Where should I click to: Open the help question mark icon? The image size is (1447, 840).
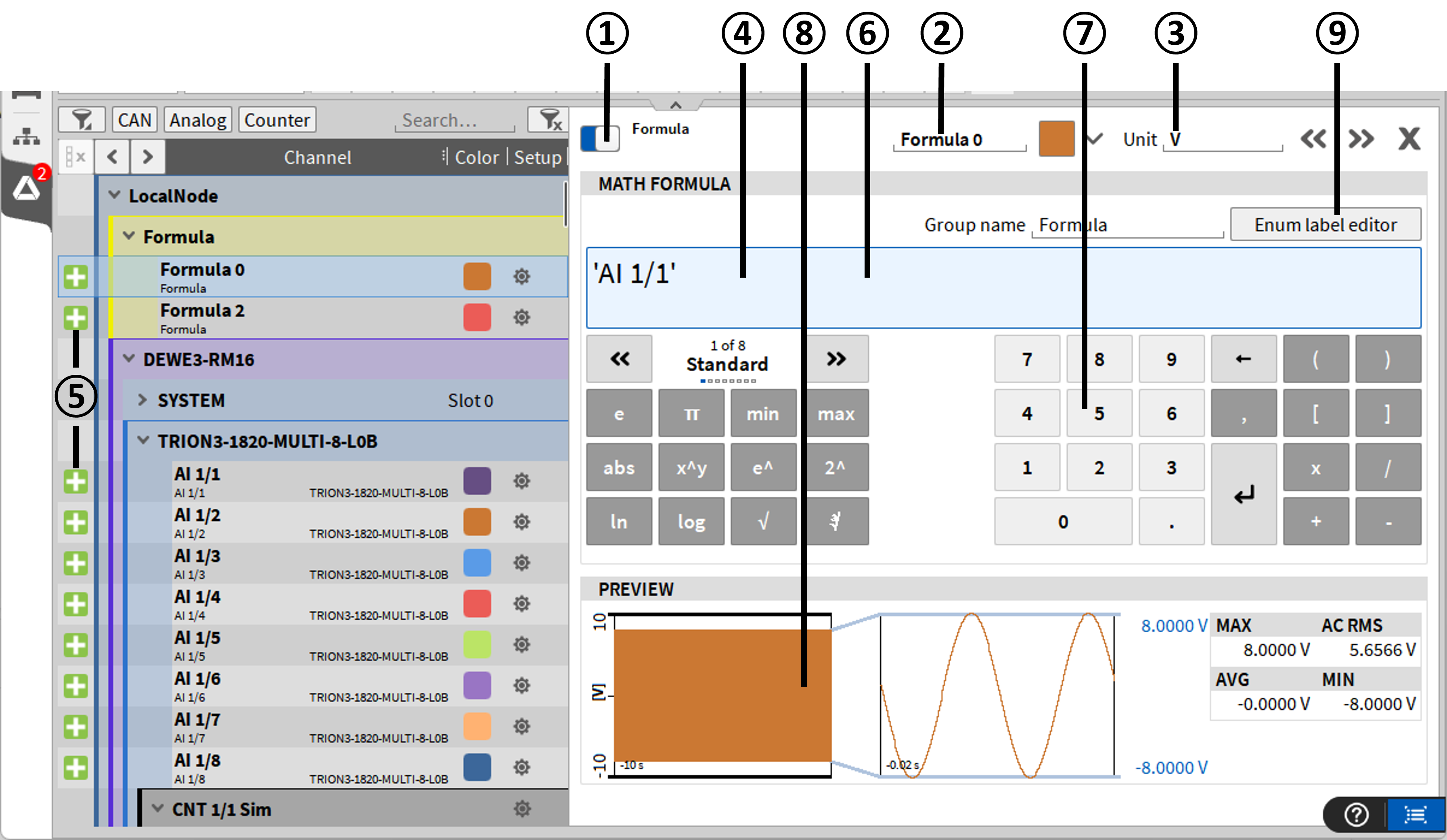tap(1356, 814)
